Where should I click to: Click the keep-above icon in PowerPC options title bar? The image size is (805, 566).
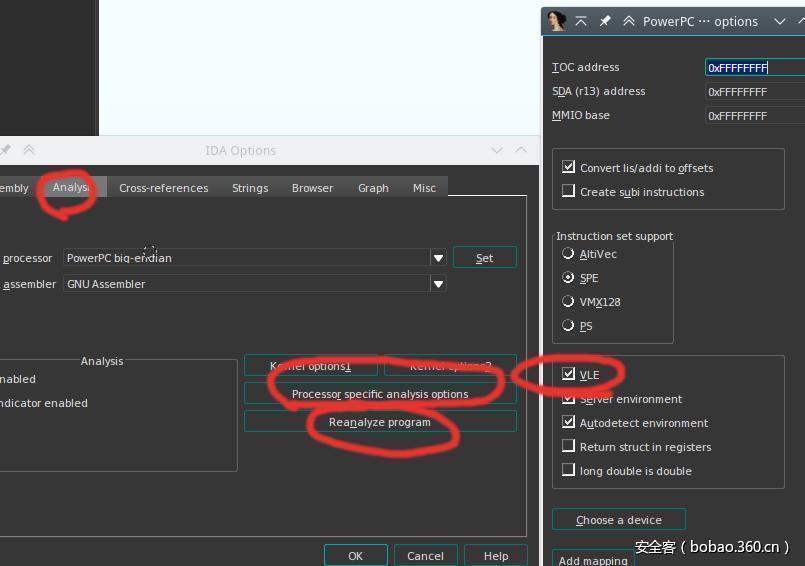pos(581,21)
